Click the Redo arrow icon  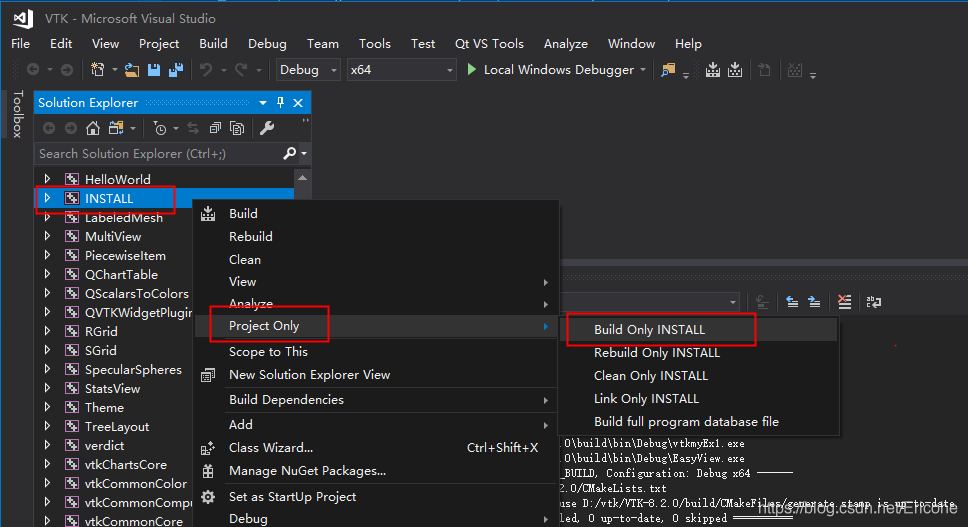pyautogui.click(x=241, y=70)
